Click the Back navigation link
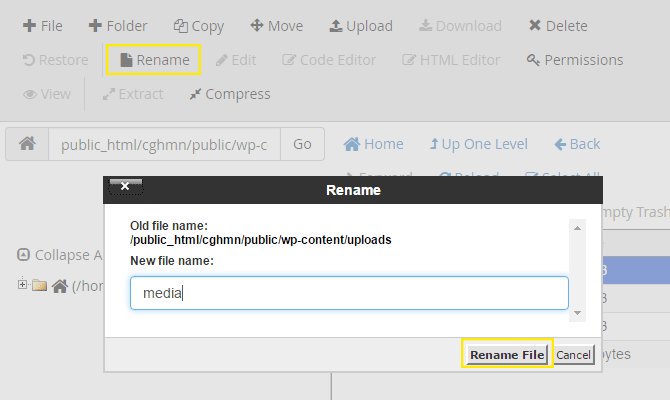 577,144
